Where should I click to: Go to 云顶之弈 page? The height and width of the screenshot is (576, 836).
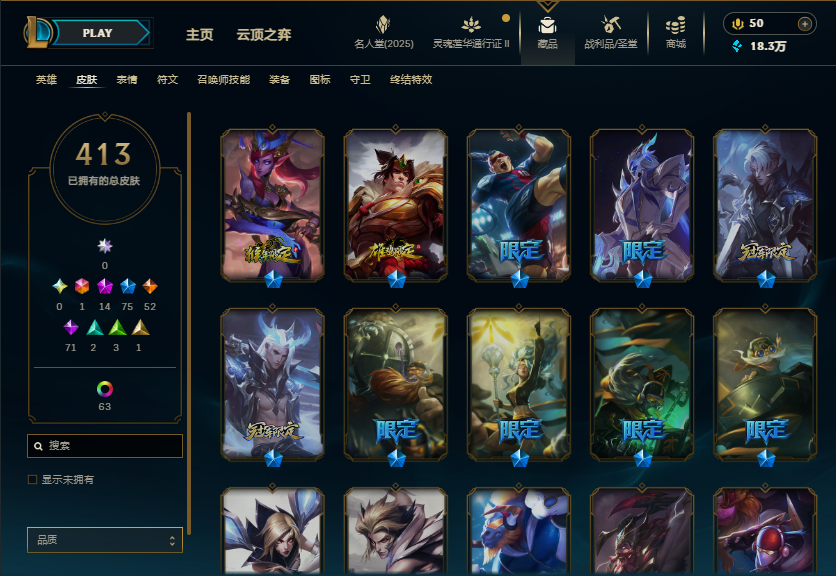[x=263, y=35]
